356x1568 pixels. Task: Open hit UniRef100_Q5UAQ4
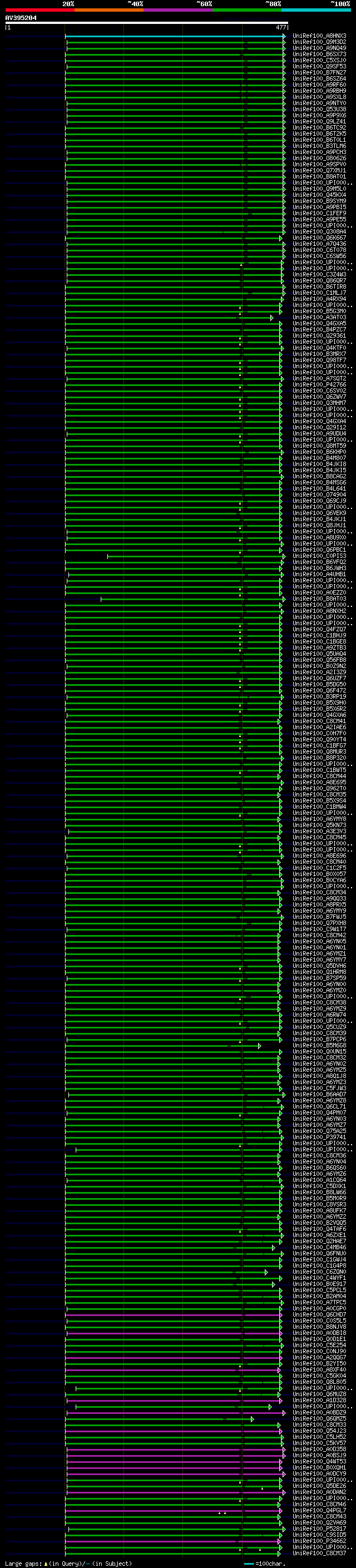(319, 654)
